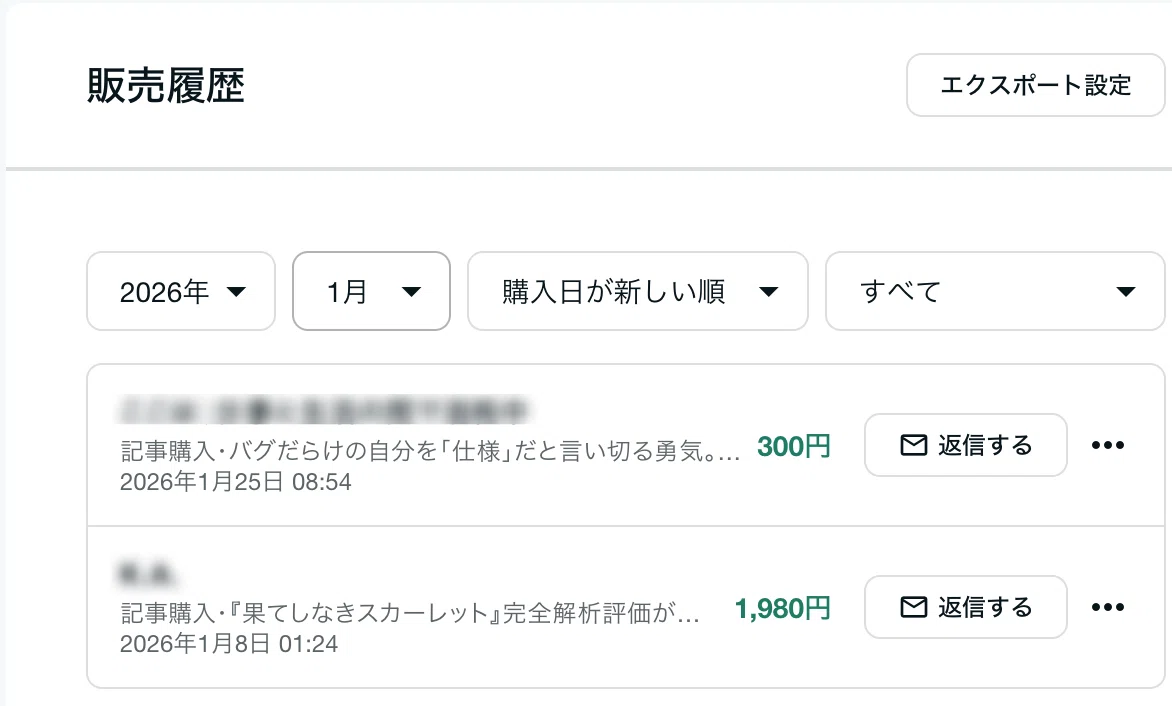This screenshot has width=1172, height=706.
Task: Open the すべて filter dropdown
Action: pos(995,291)
